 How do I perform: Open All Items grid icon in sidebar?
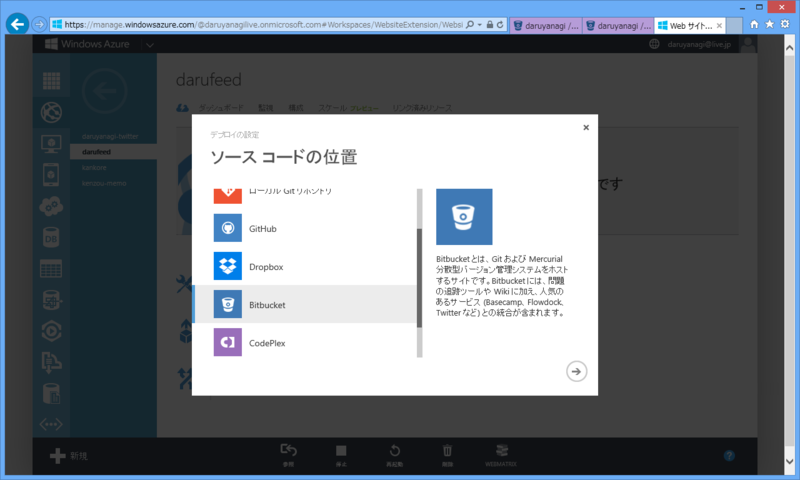click(51, 81)
